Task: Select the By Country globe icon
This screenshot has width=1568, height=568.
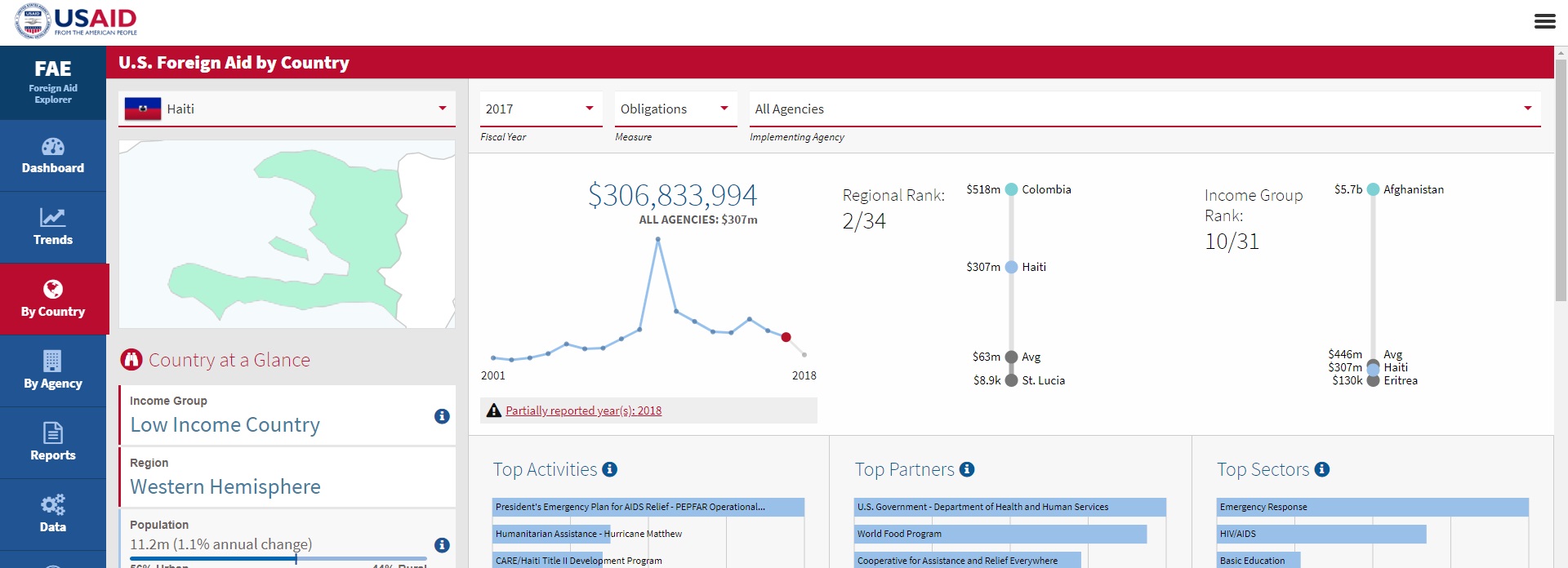Action: click(x=53, y=289)
